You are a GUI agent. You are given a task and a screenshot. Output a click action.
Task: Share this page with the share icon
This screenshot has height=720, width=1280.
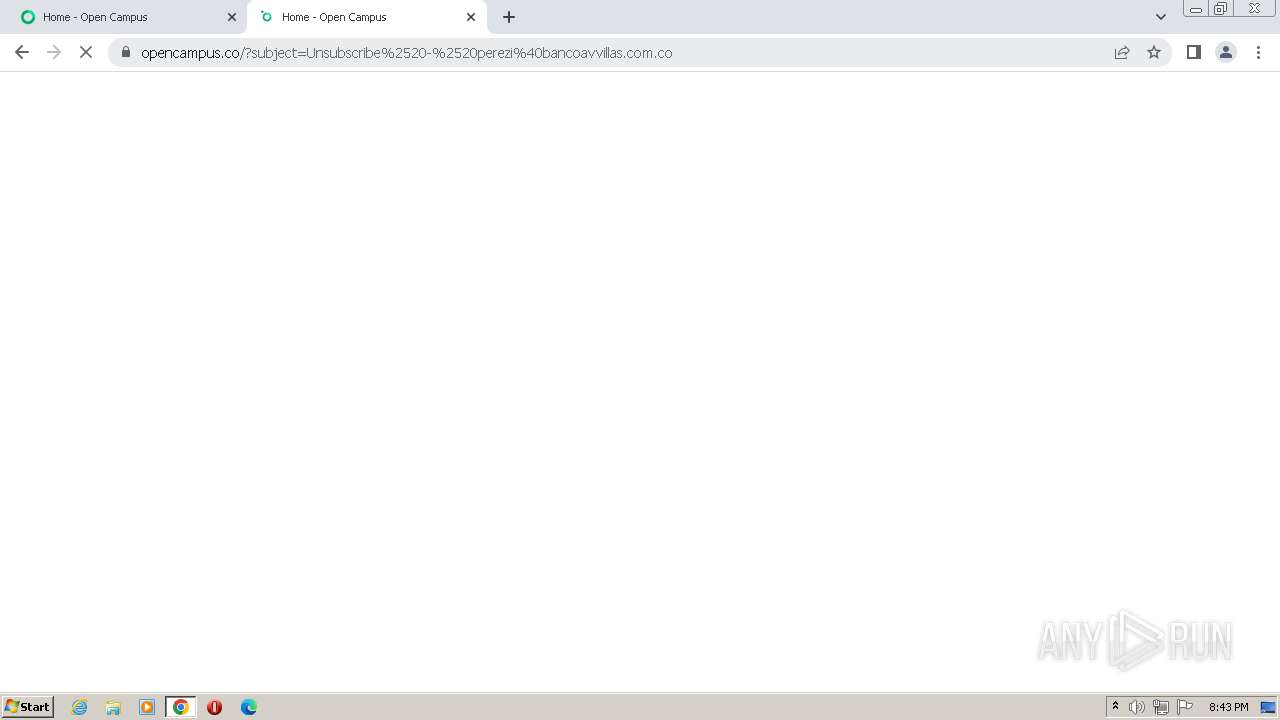pos(1122,52)
